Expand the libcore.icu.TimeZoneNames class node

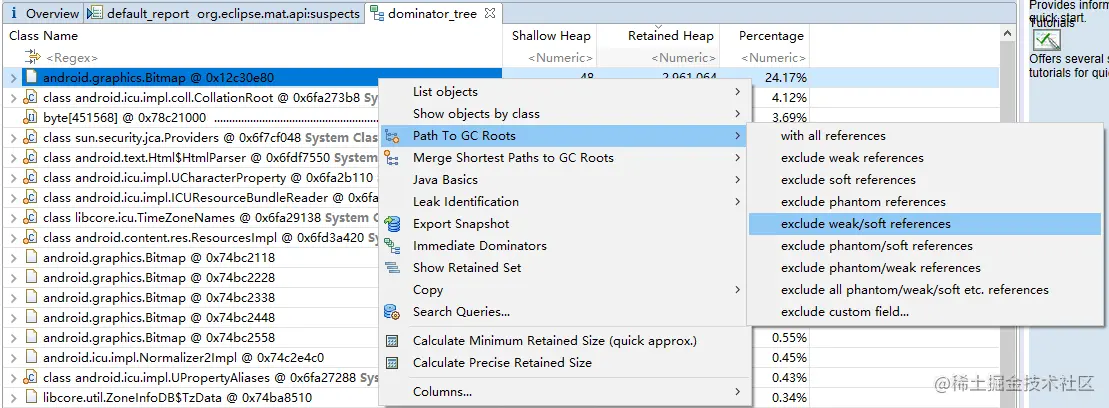13,217
